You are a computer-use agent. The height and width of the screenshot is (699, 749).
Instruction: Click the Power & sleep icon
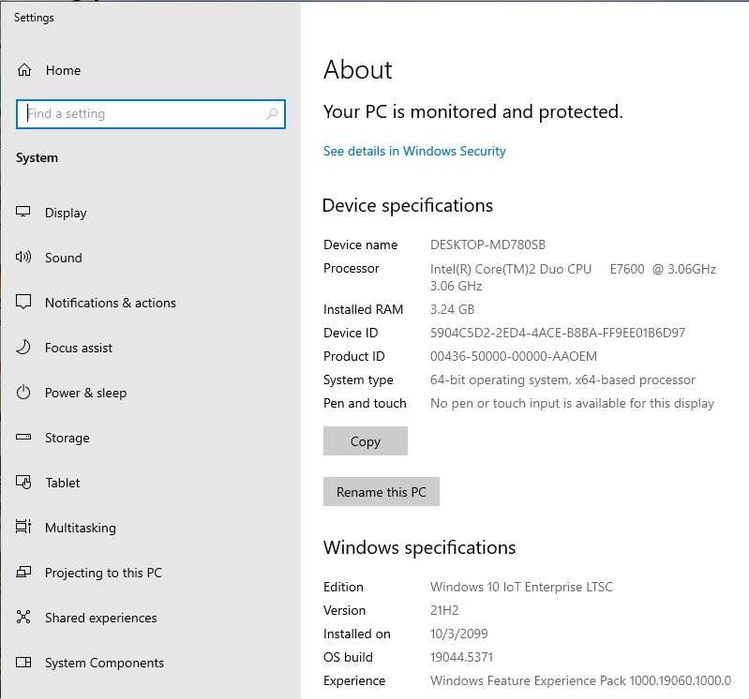[23, 392]
